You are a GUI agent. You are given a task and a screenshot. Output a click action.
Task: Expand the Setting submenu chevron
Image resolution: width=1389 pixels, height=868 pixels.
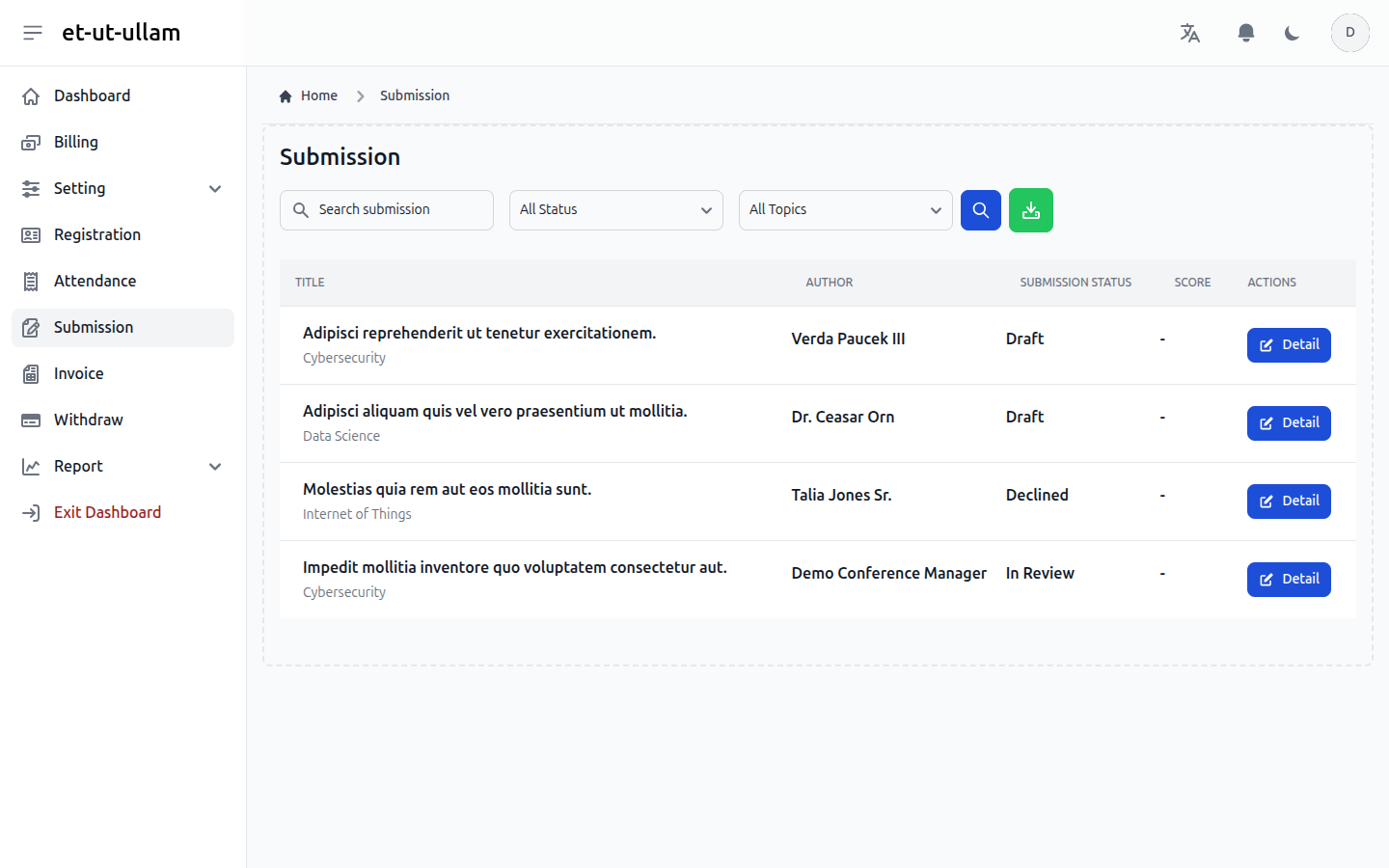tap(215, 189)
